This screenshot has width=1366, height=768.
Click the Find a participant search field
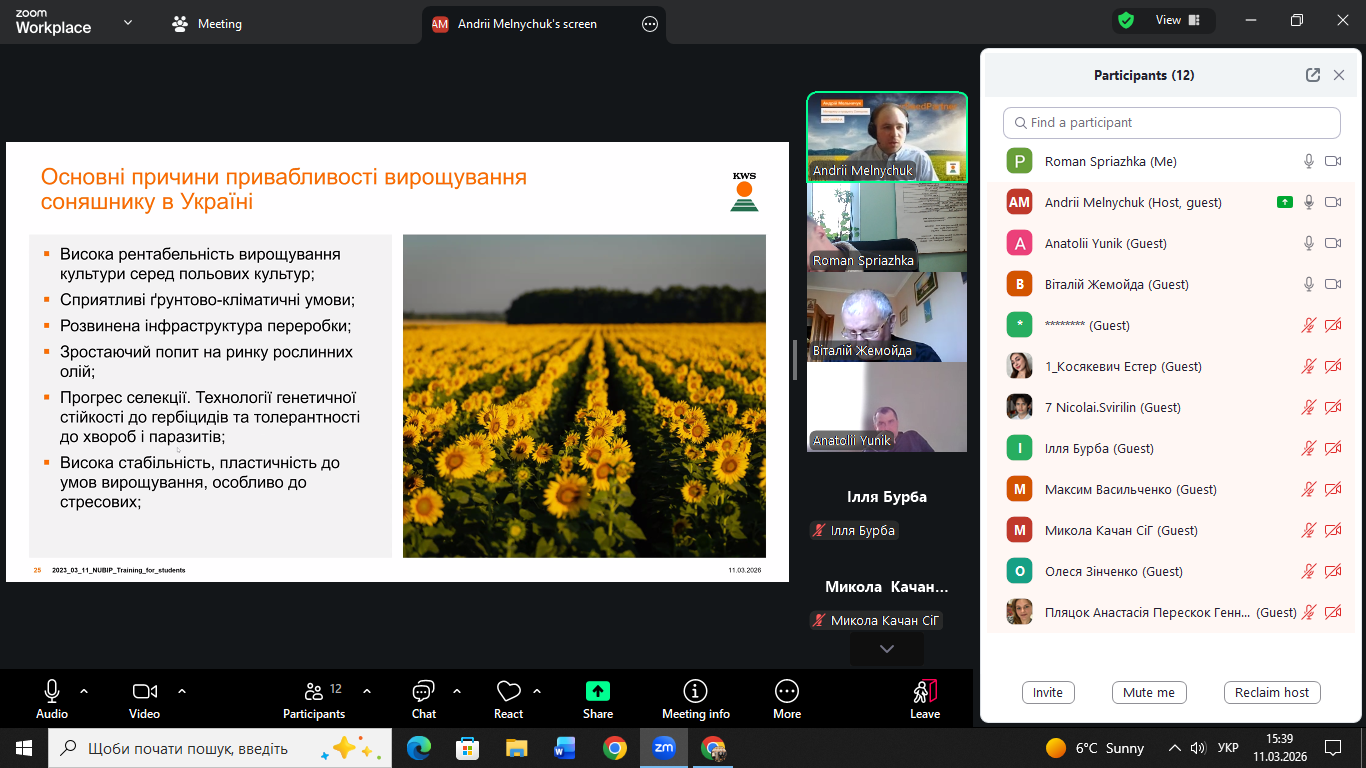(x=1171, y=122)
